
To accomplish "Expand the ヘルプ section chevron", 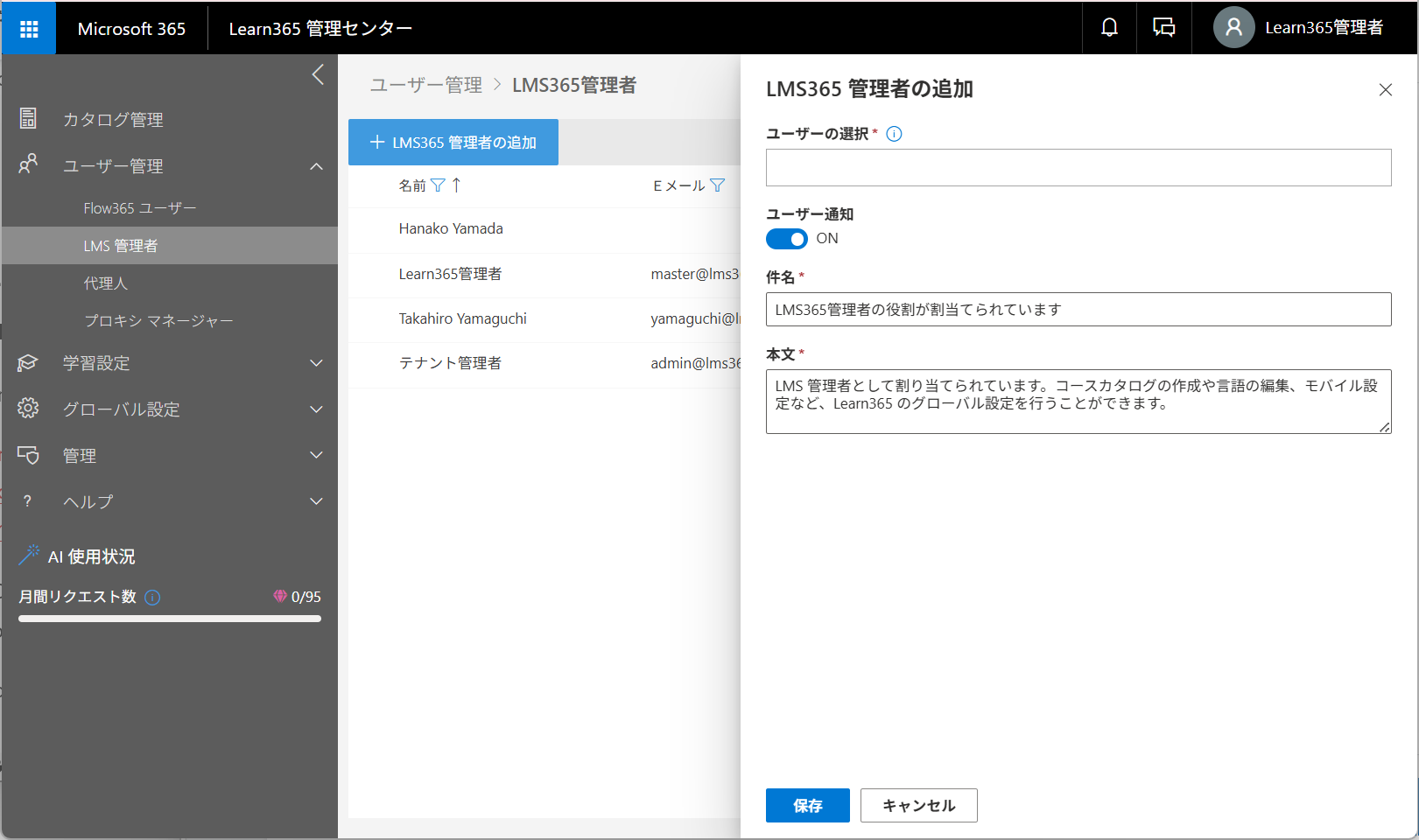I will click(x=317, y=501).
